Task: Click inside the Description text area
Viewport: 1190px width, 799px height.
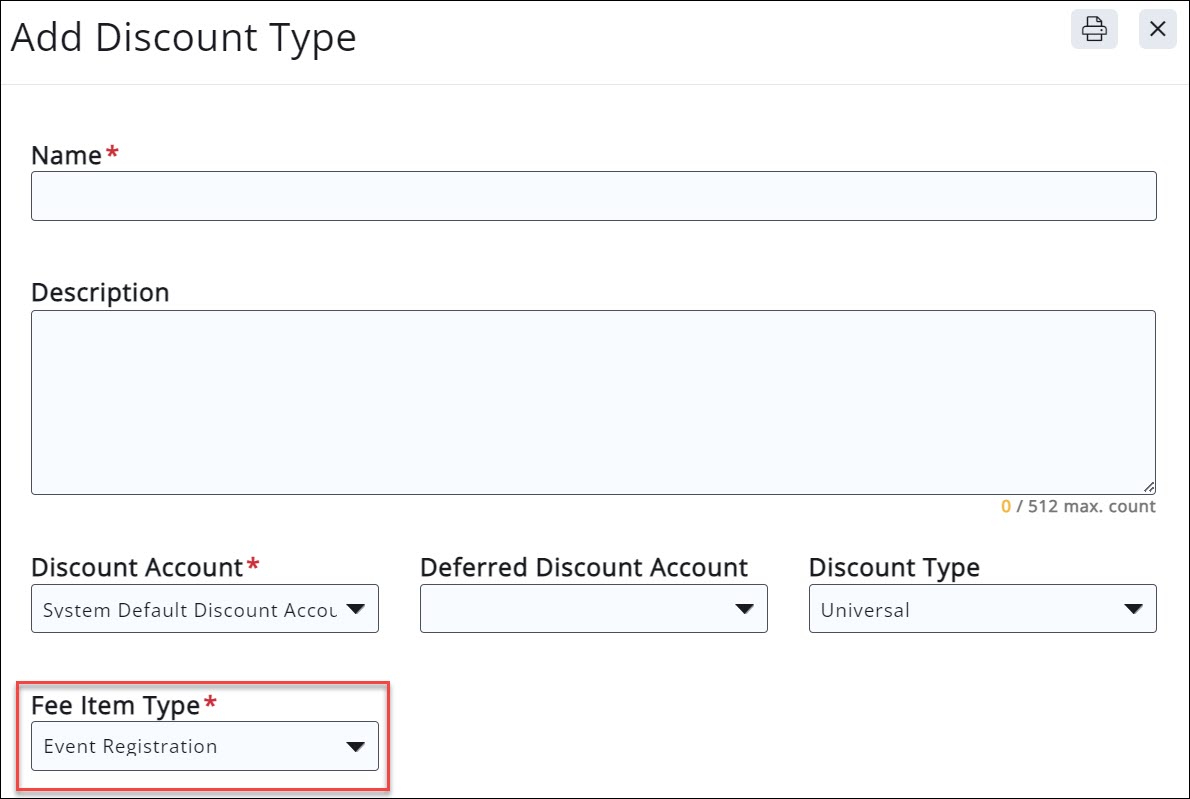Action: 594,400
